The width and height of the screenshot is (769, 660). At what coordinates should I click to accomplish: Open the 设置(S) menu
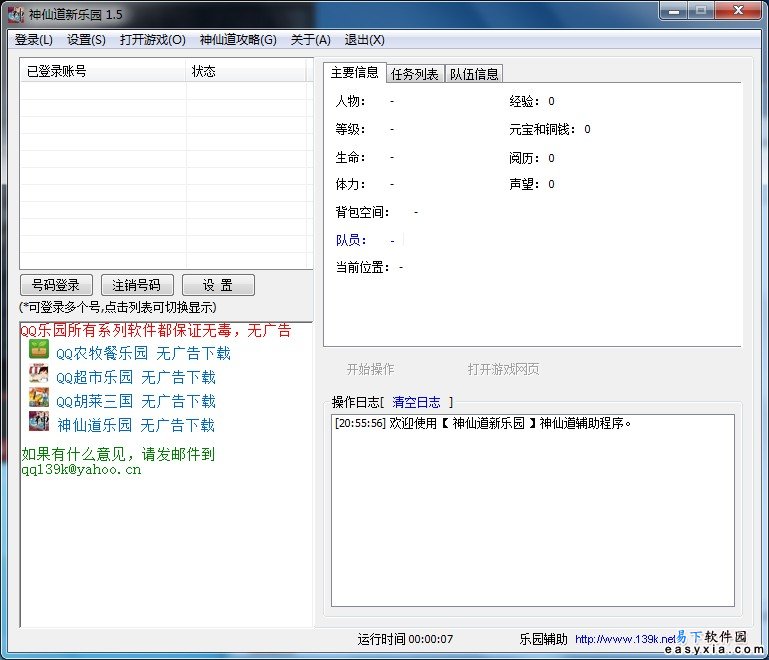point(86,40)
